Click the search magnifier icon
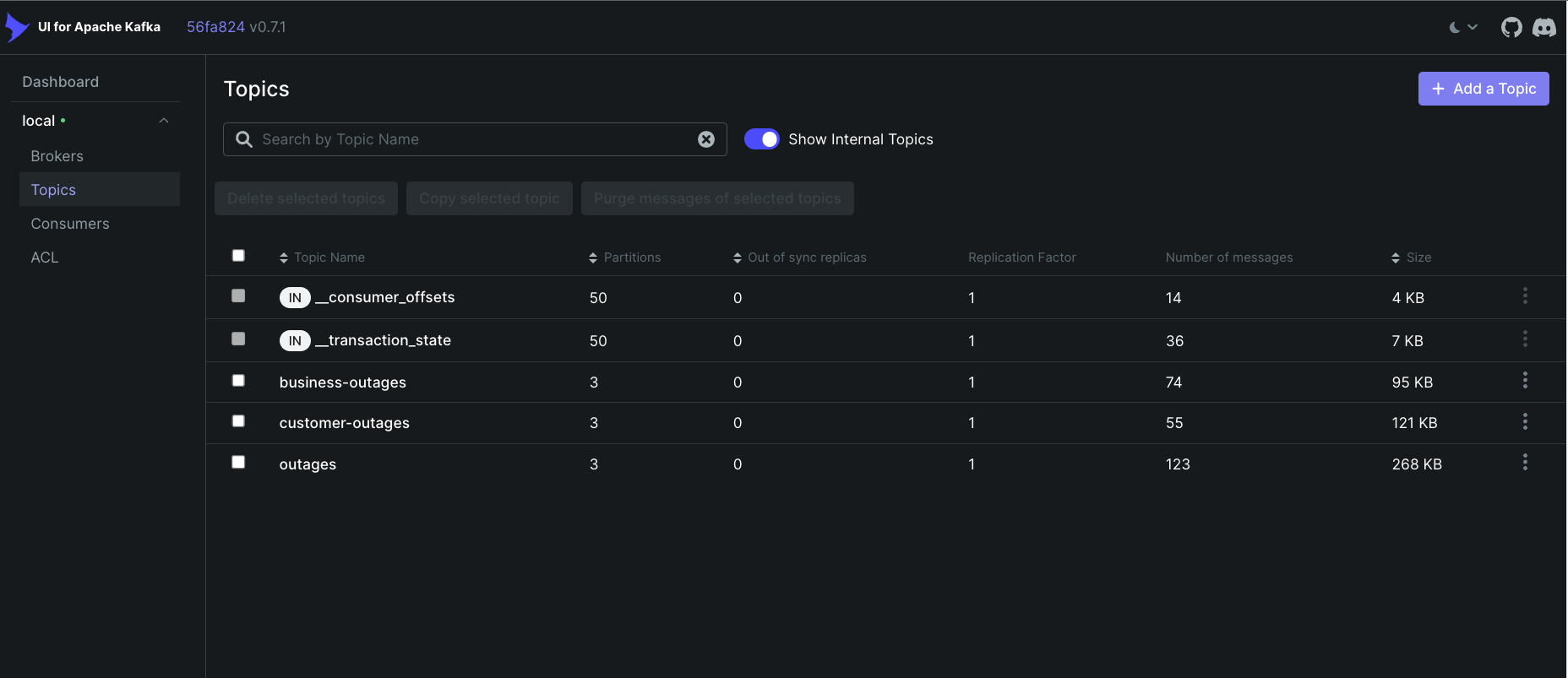Screen dimensions: 1568x678 pyautogui.click(x=244, y=139)
